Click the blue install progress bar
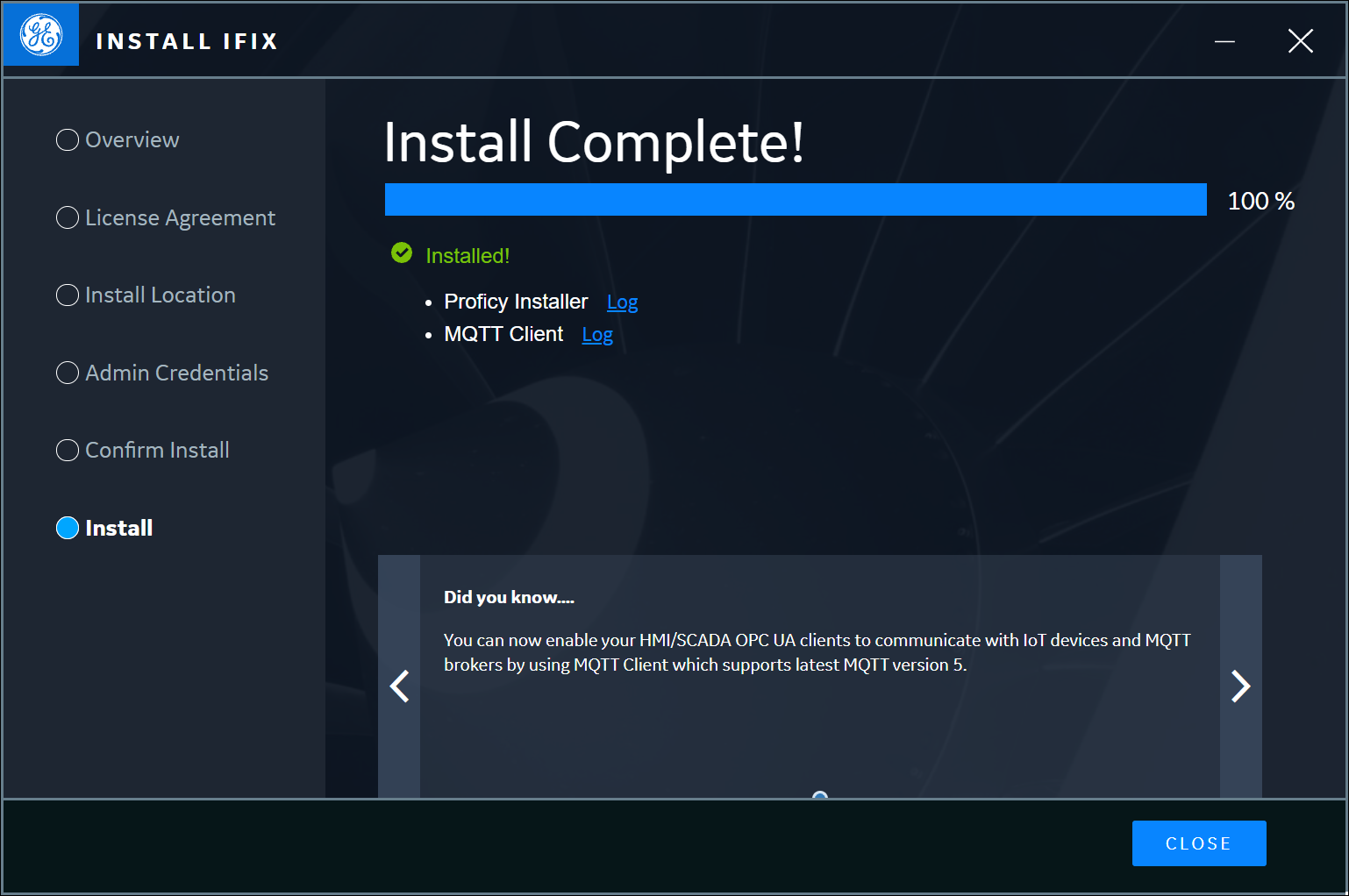This screenshot has width=1349, height=896. point(796,200)
